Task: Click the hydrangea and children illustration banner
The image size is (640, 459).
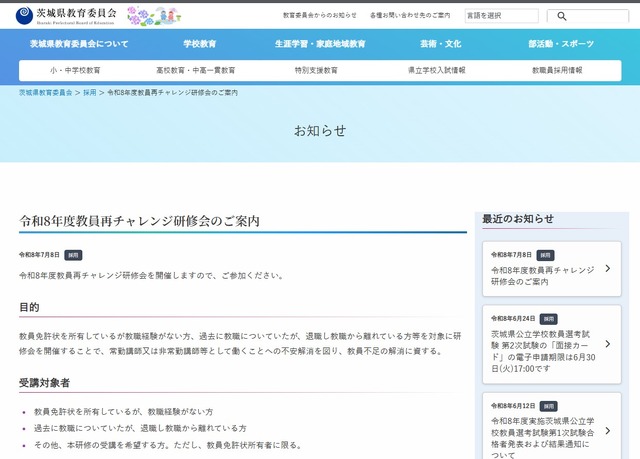Action: click(x=154, y=16)
